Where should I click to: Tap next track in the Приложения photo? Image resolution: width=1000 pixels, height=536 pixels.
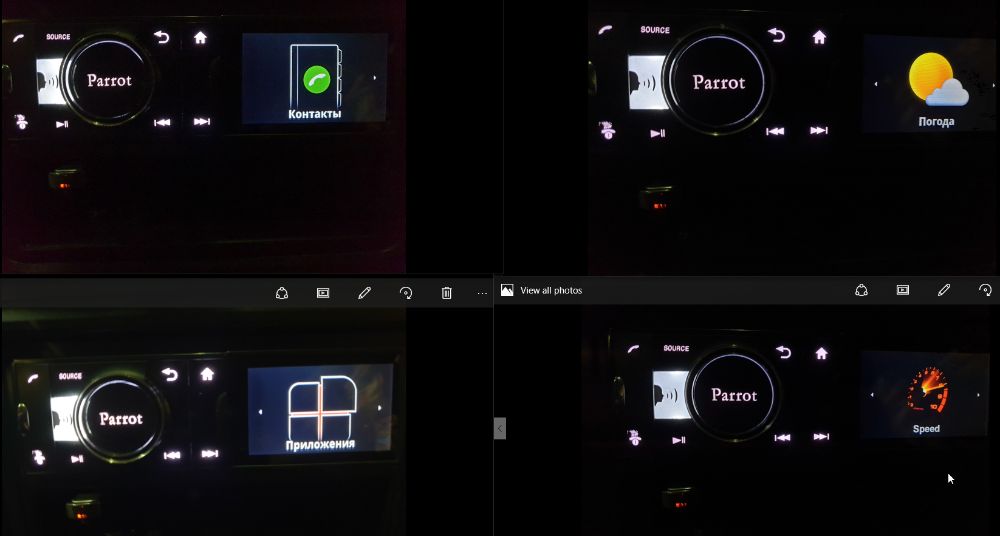(210, 454)
